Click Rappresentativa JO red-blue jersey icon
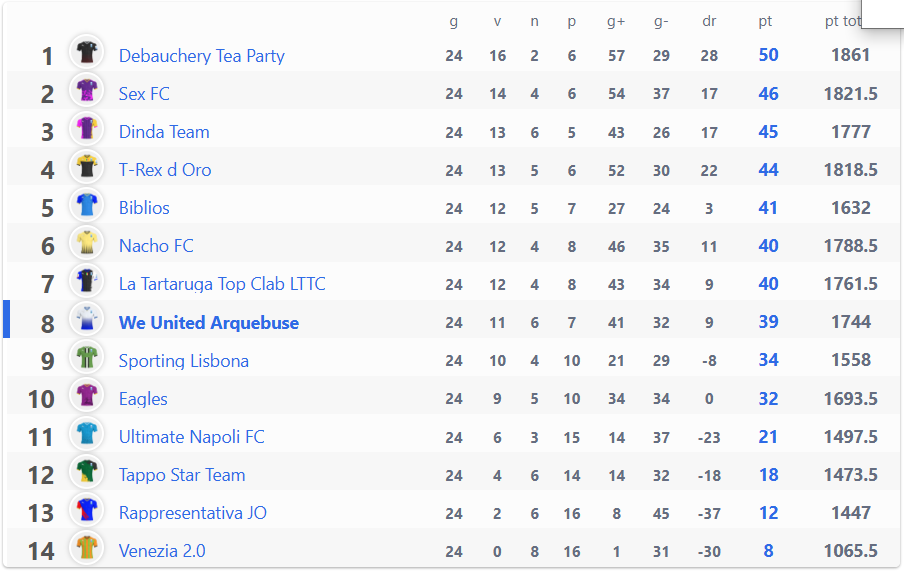904x571 pixels. (86, 509)
